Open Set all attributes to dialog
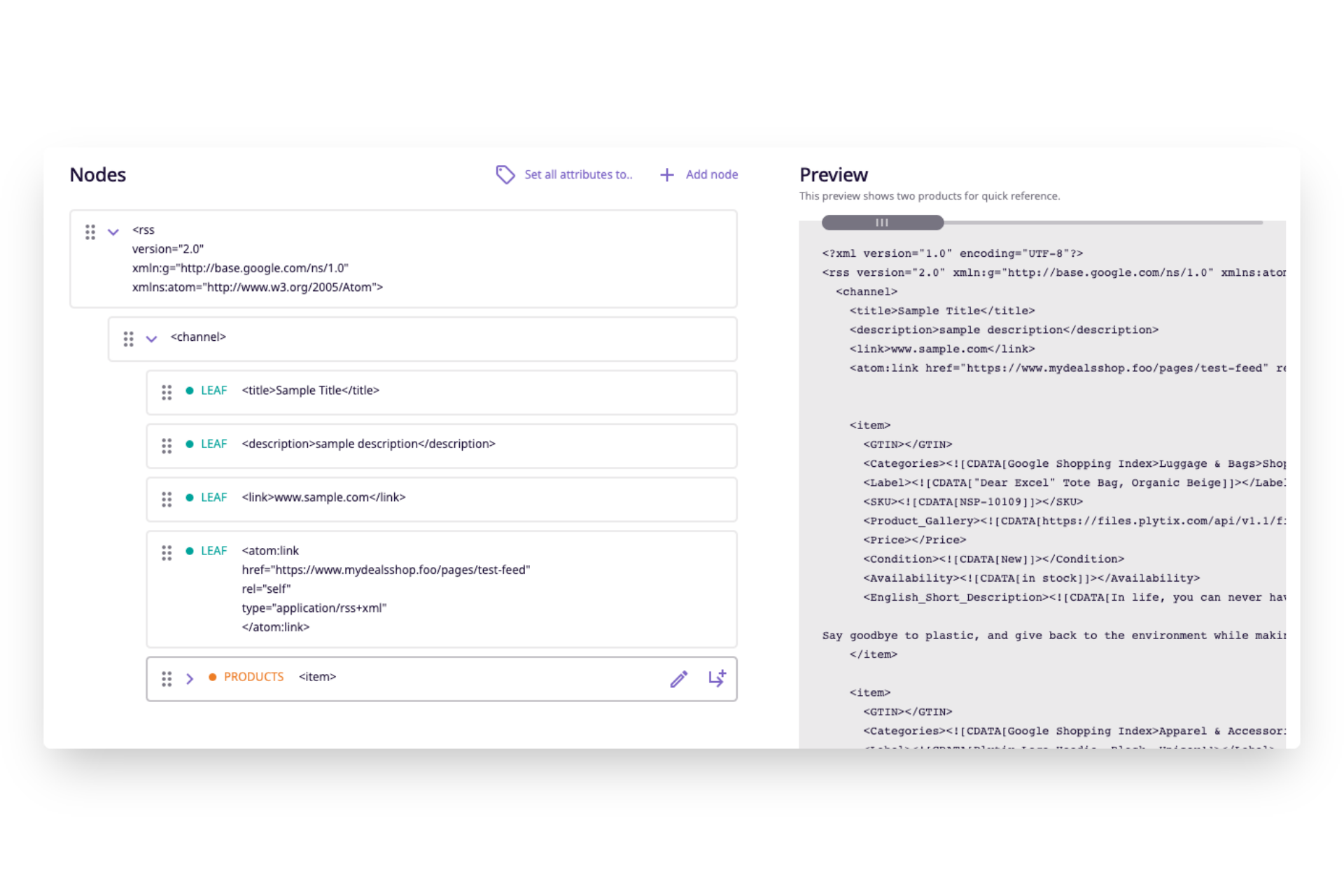Screen dimensions: 1344x896 click(x=579, y=174)
